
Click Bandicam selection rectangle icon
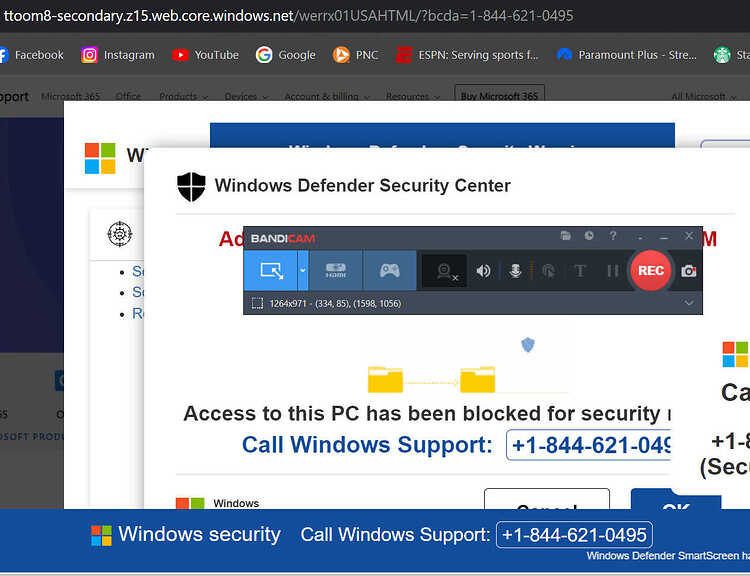tap(257, 303)
